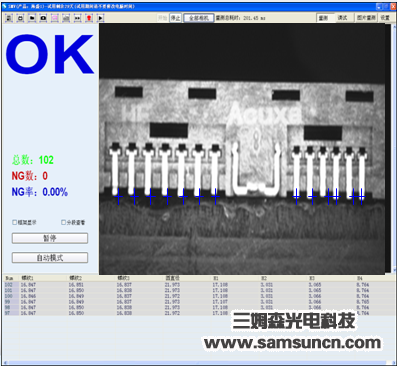The width and height of the screenshot is (397, 366).
Task: Open the 图片量测 tab
Action: pos(366,18)
